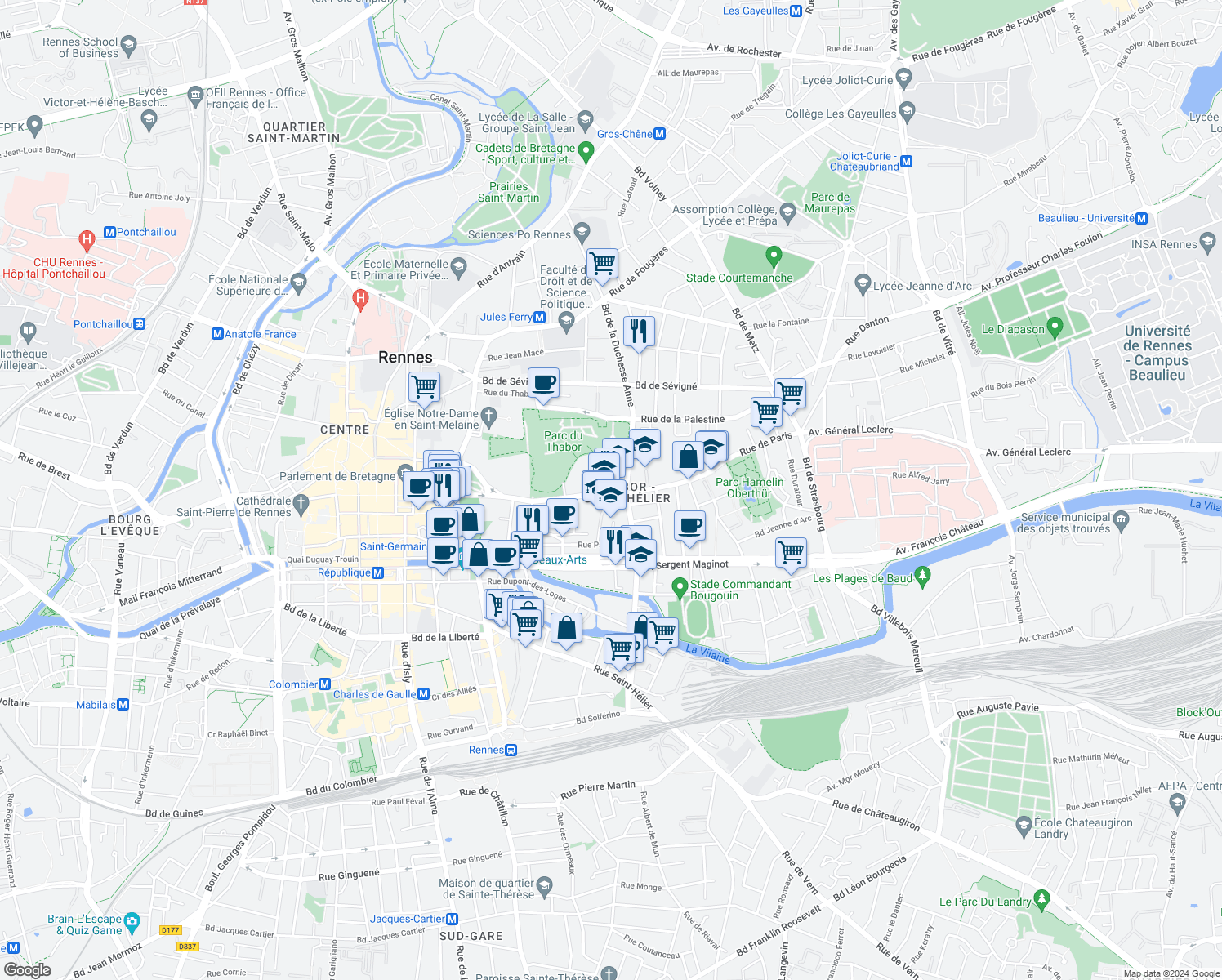The height and width of the screenshot is (980, 1222).
Task: Click the shopping cart marker below the Rennes label
Action: [425, 387]
